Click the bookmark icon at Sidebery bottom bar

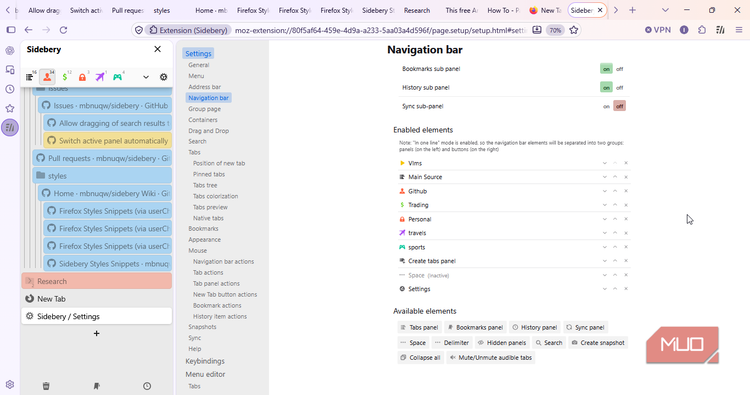tap(97, 385)
